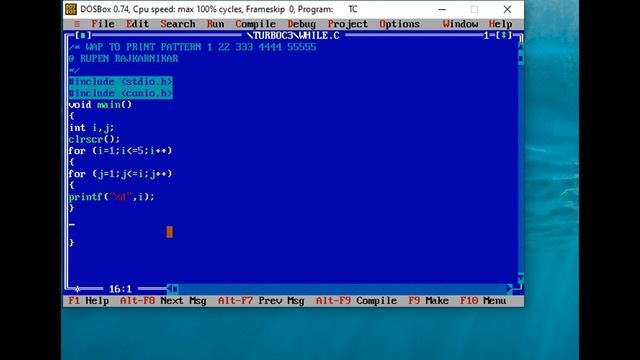Click the editor window zoom arrow [↕]
The height and width of the screenshot is (360, 640).
click(504, 36)
